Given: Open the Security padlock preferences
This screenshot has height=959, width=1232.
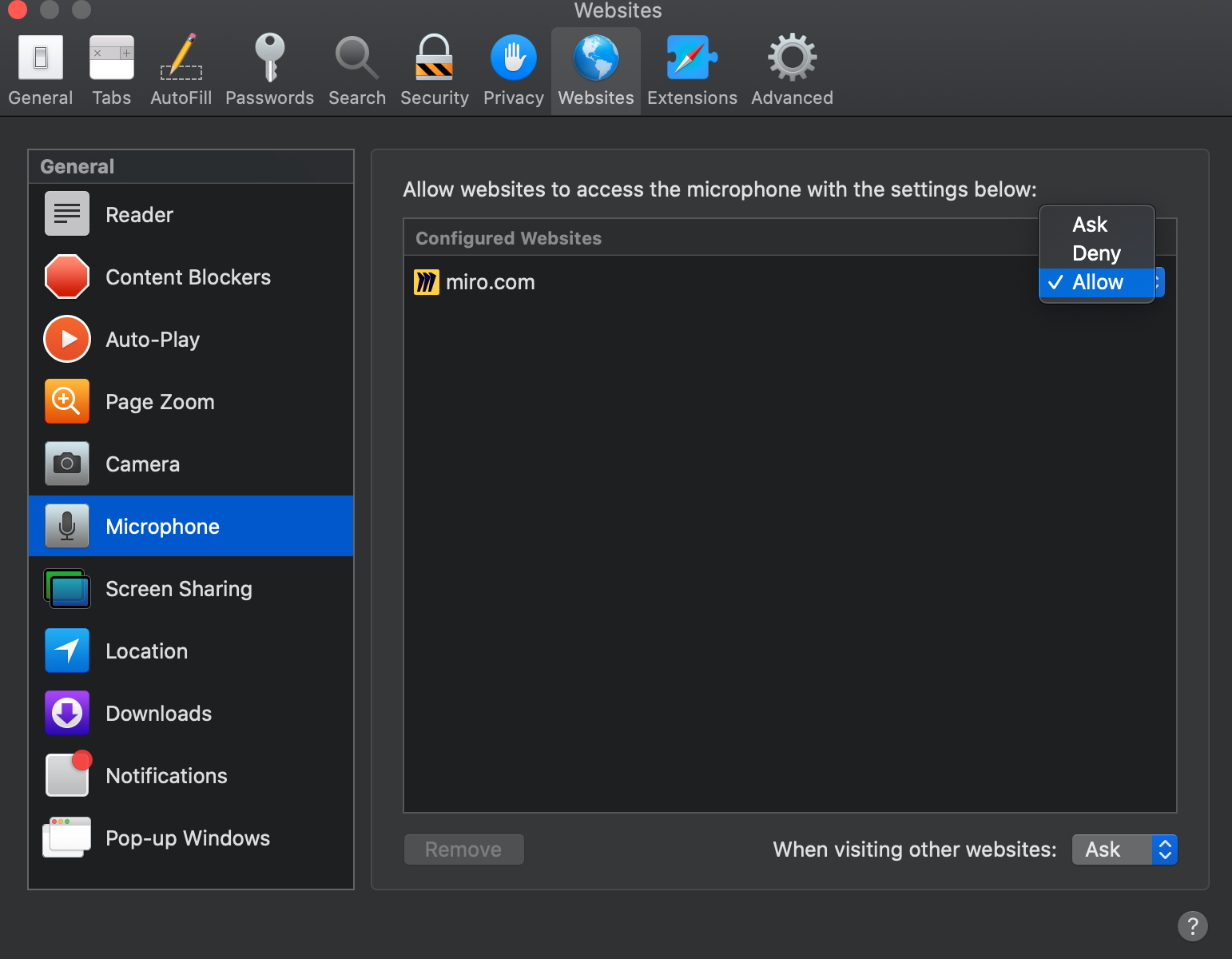Looking at the screenshot, I should pos(434,59).
